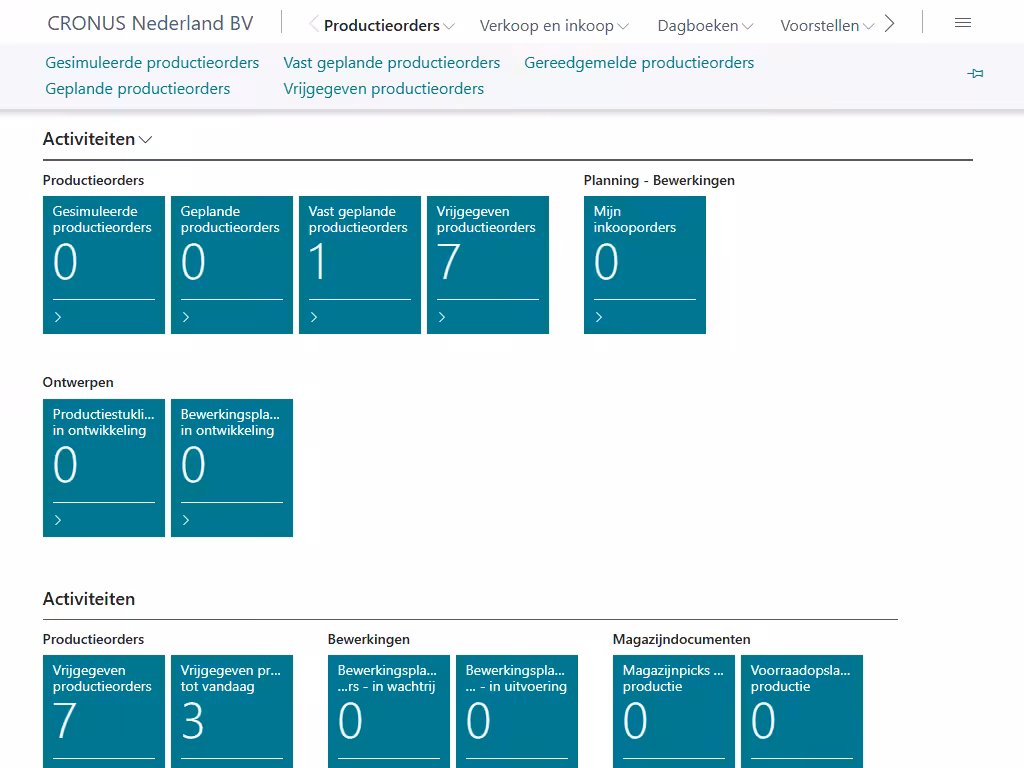Click arrow on Mijn inkooporders tile
The image size is (1024, 768).
coord(600,317)
